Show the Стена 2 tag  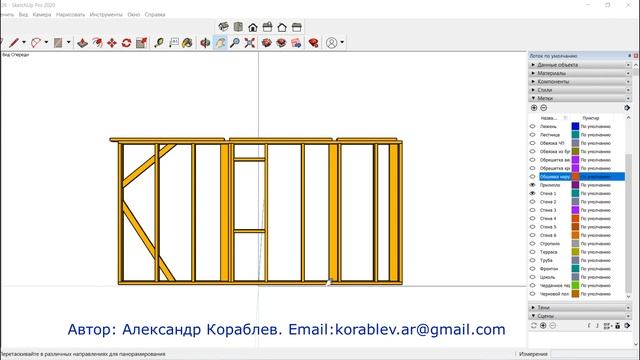click(x=533, y=202)
